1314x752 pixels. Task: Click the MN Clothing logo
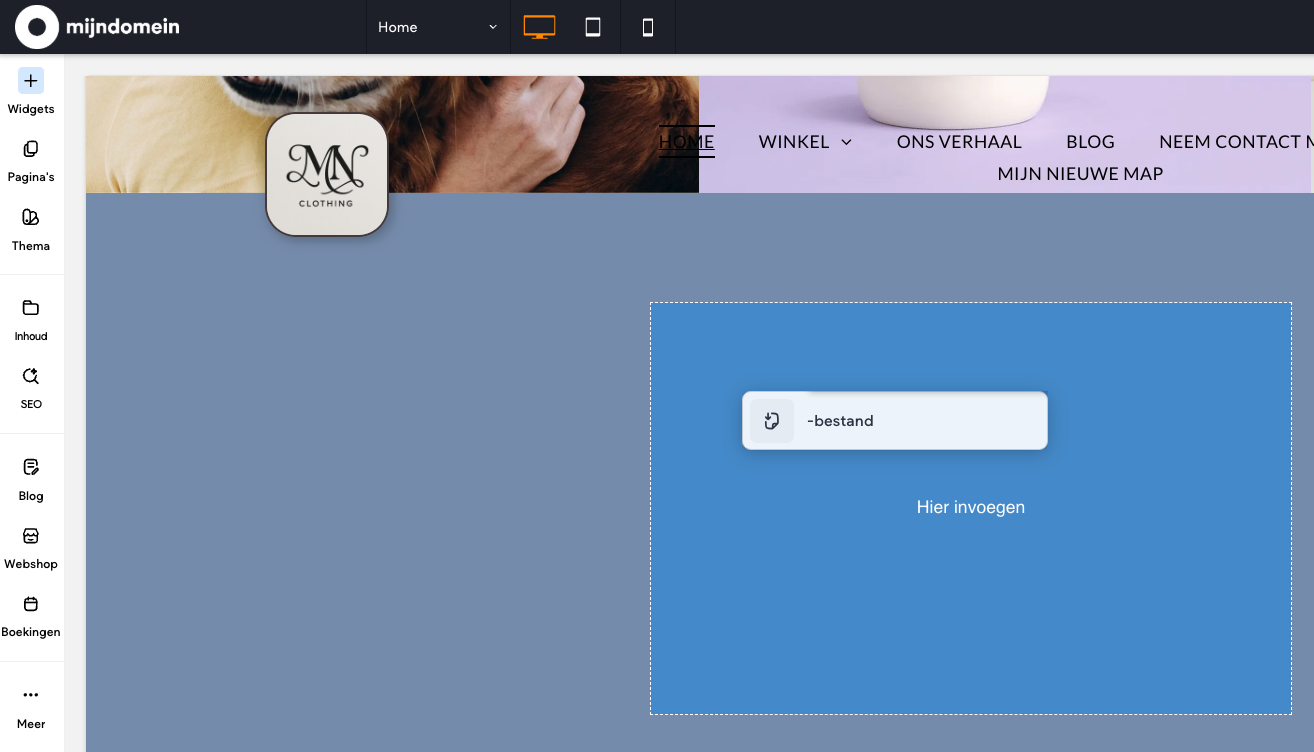327,174
